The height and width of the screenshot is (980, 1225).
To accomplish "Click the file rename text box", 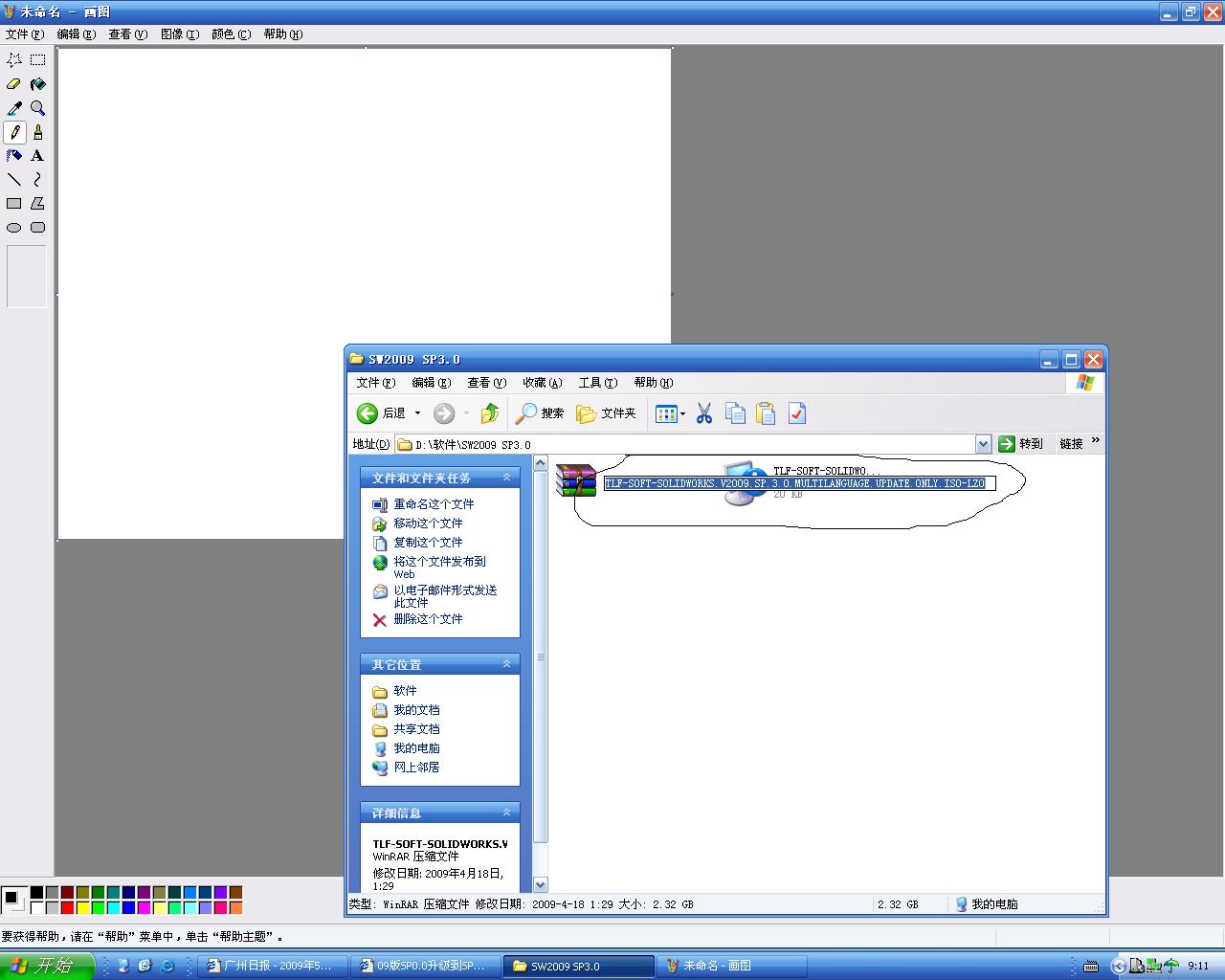I will [x=800, y=483].
